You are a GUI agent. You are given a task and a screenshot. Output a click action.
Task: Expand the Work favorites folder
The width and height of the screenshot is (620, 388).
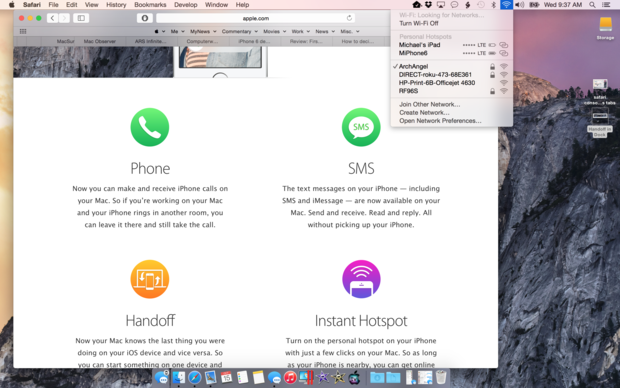click(301, 31)
